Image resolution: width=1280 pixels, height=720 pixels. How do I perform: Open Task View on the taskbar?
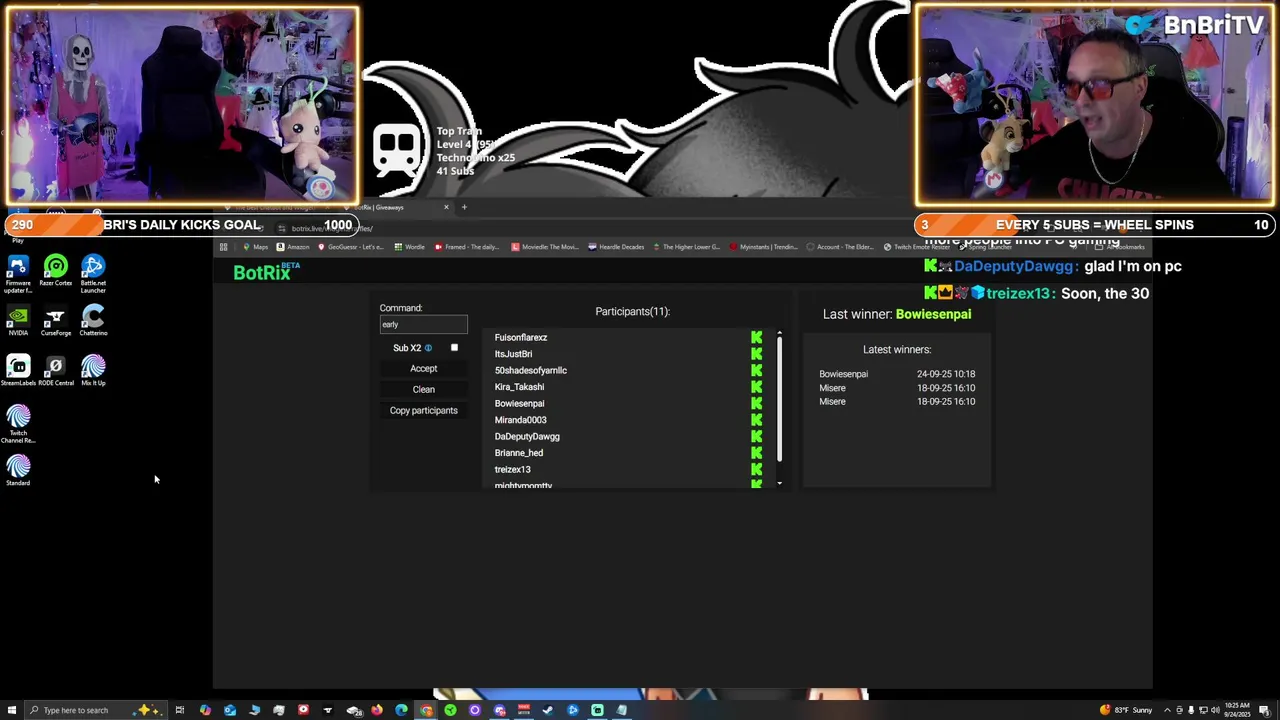tap(180, 710)
